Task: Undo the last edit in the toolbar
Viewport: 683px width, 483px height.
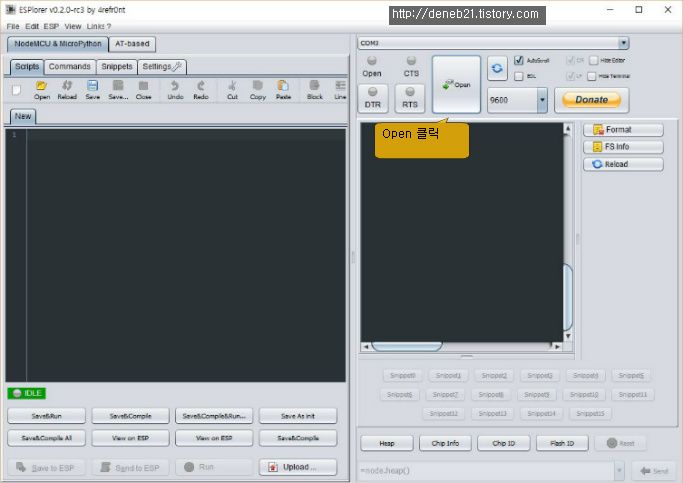Action: (x=175, y=90)
